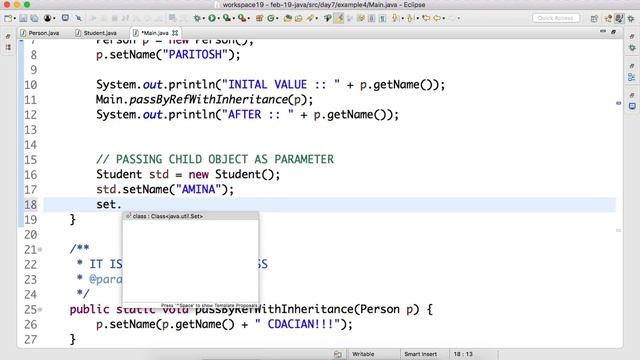Screen dimensions: 640x360
Task: Switch to Person.java editor tab
Action: coord(40,33)
